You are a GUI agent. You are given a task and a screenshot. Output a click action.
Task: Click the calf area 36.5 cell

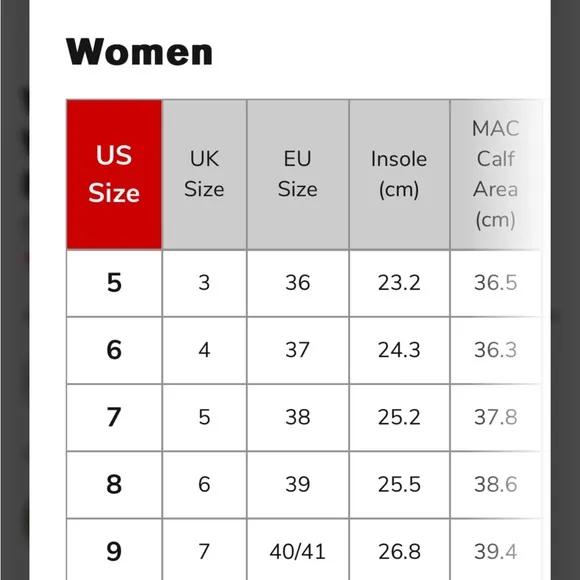point(496,283)
